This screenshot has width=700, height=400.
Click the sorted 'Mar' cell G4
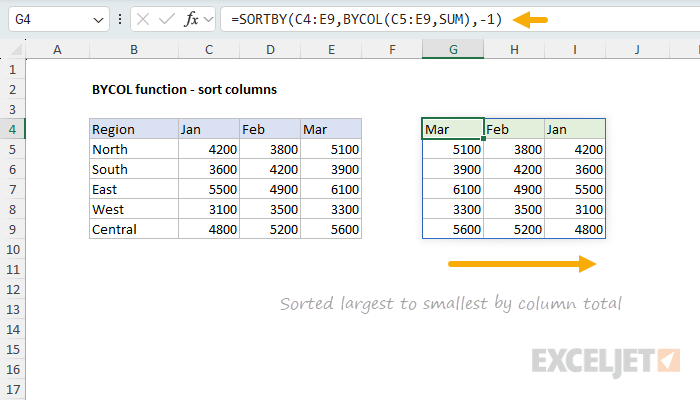click(x=453, y=129)
